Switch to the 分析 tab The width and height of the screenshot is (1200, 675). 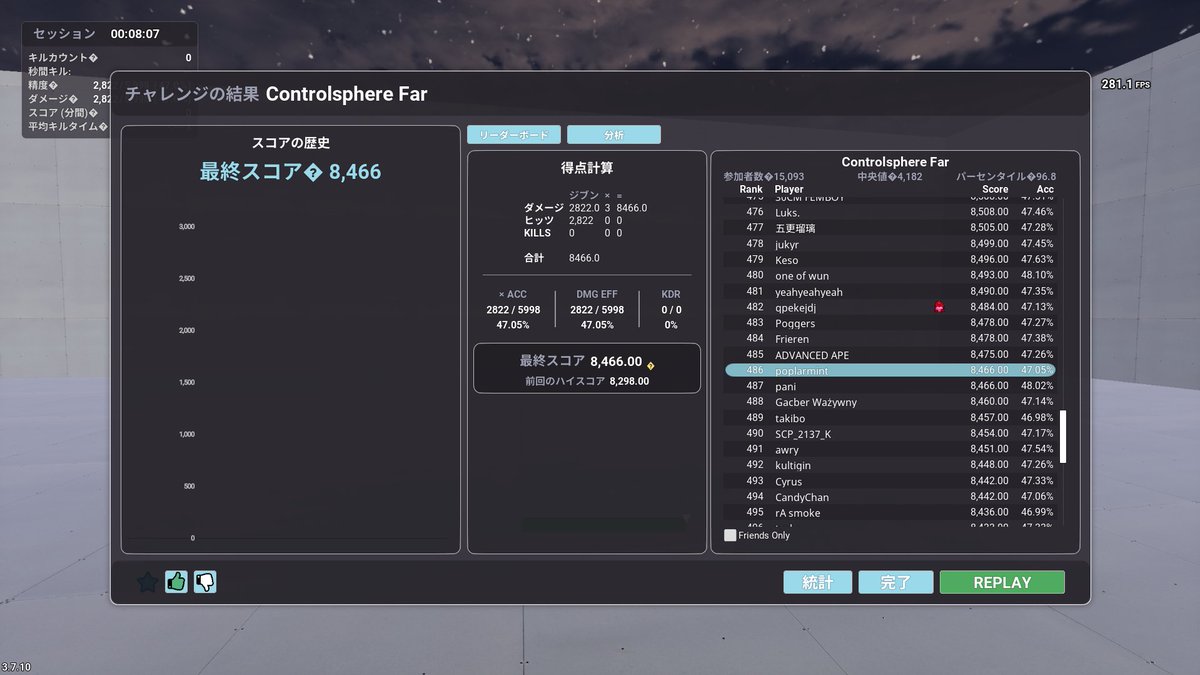[x=614, y=134]
